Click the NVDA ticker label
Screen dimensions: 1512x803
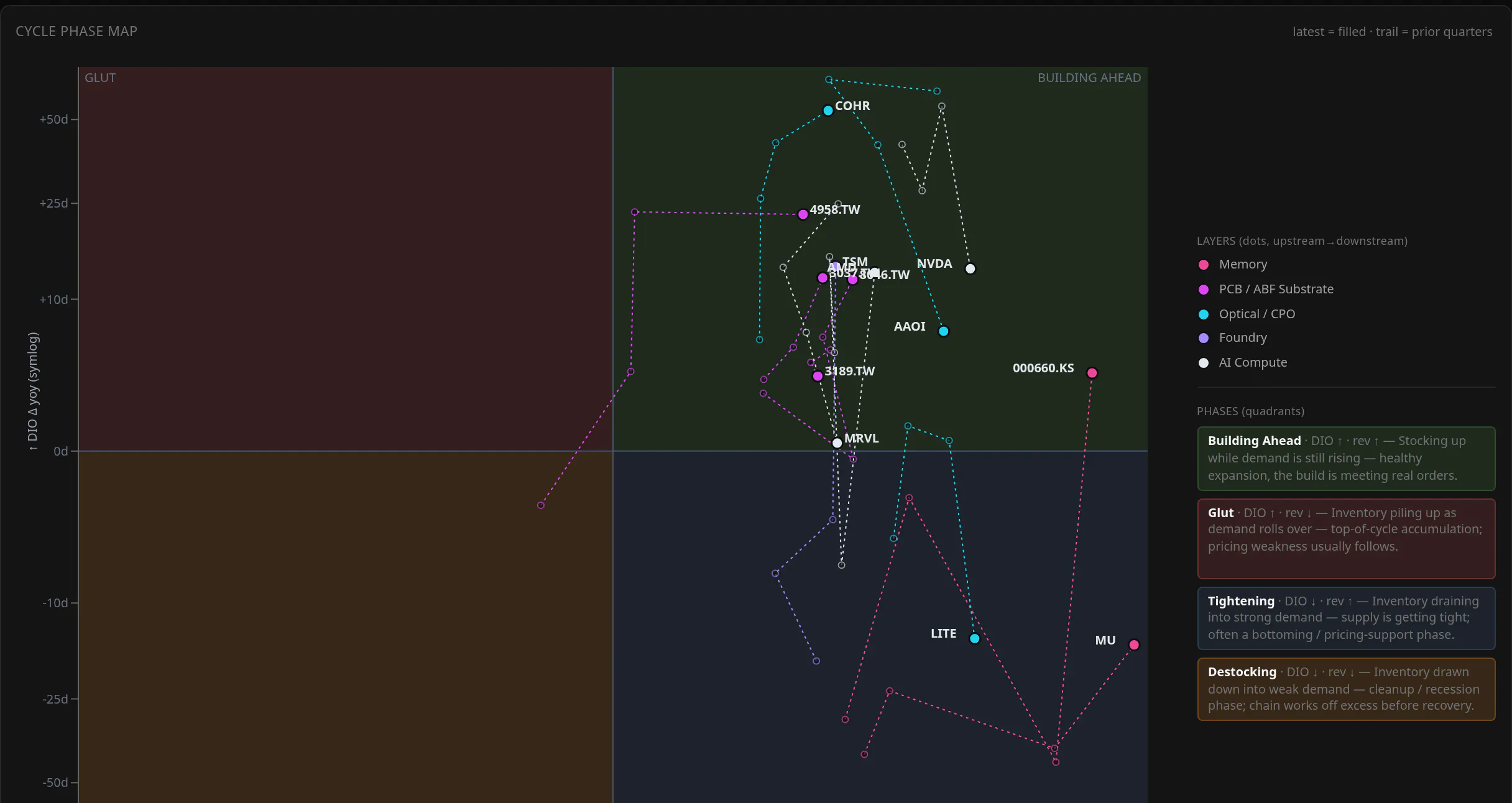coord(934,264)
